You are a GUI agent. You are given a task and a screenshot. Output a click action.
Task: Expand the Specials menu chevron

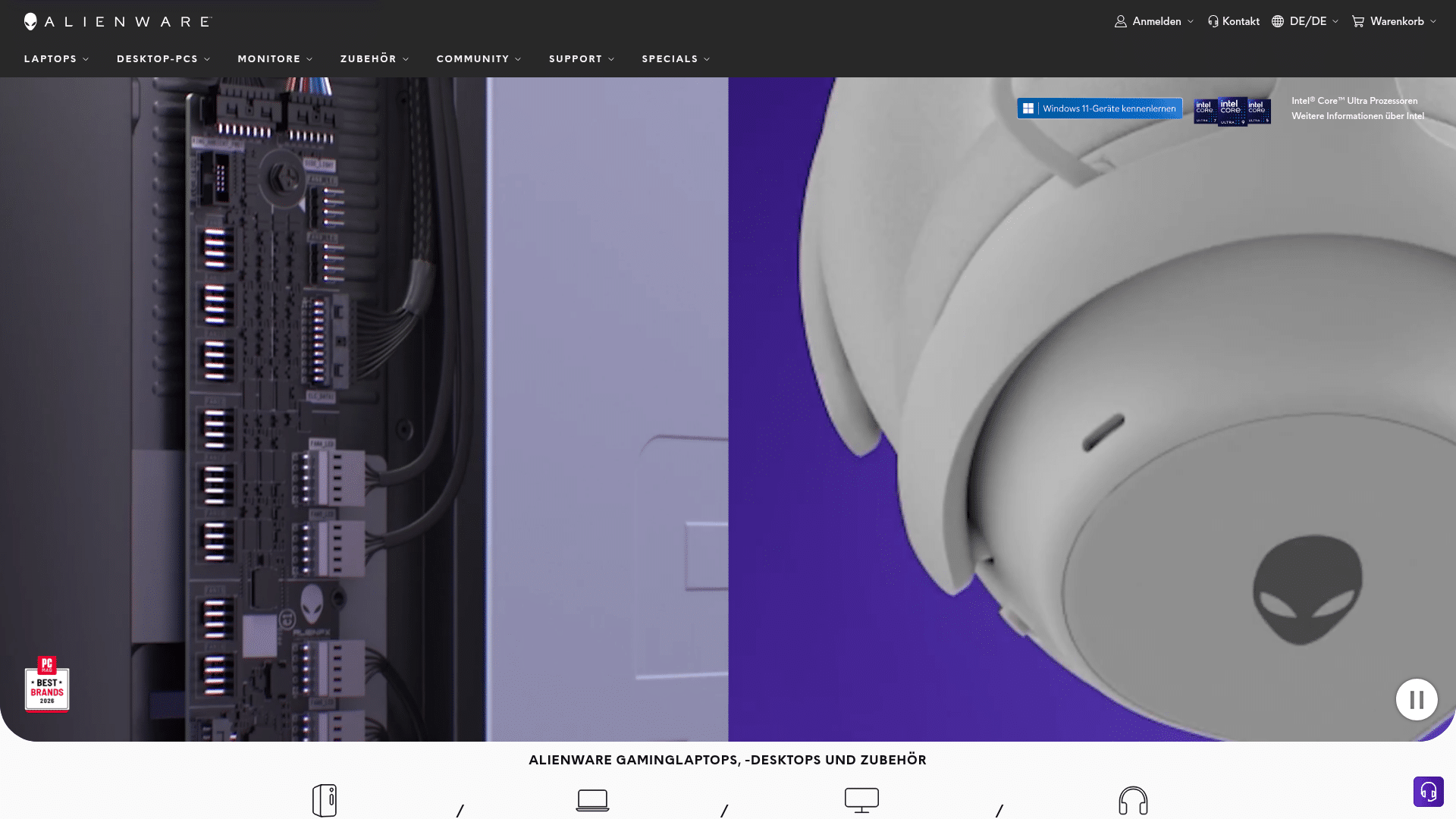pyautogui.click(x=707, y=59)
